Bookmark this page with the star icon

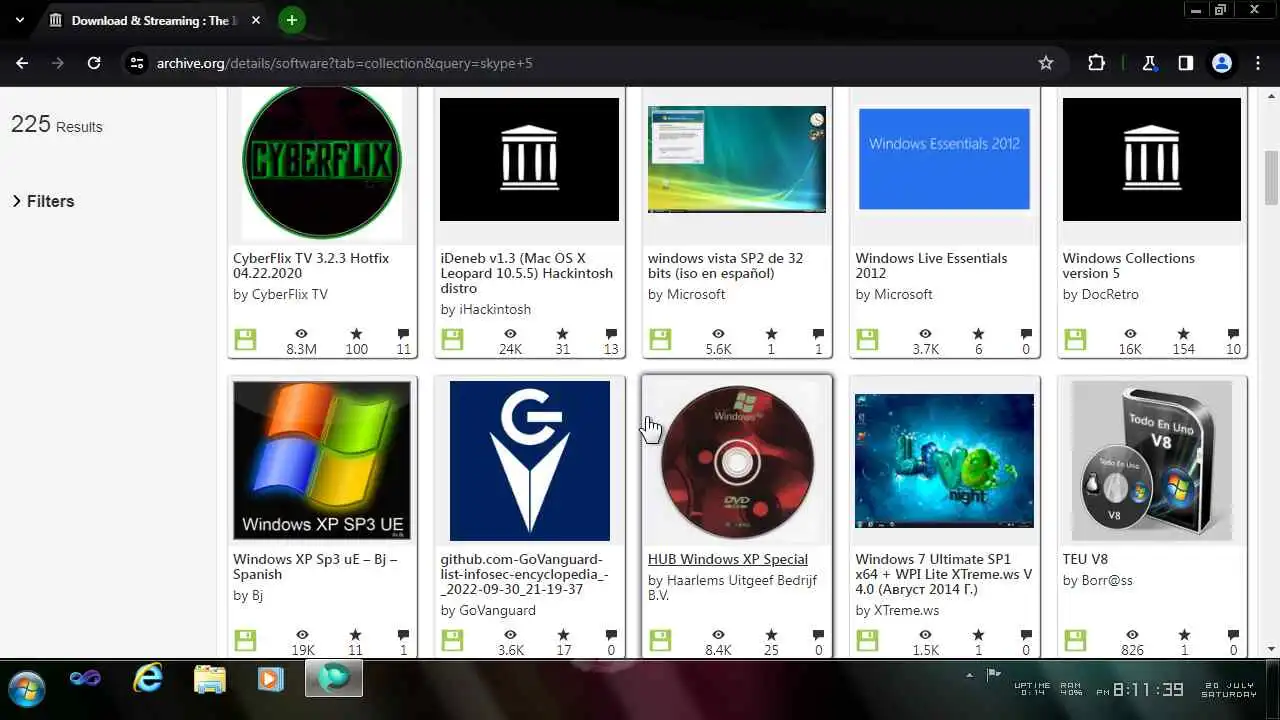(x=1046, y=63)
